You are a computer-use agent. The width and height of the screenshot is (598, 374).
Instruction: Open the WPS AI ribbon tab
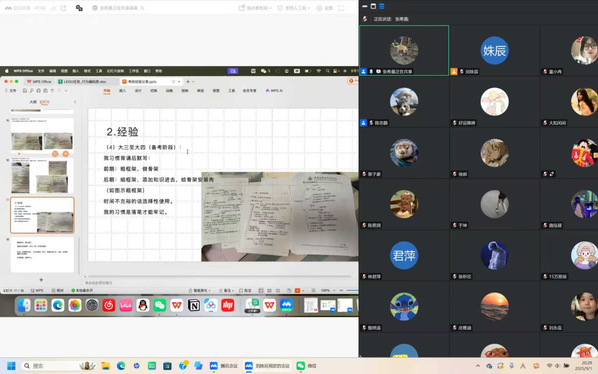(x=274, y=91)
